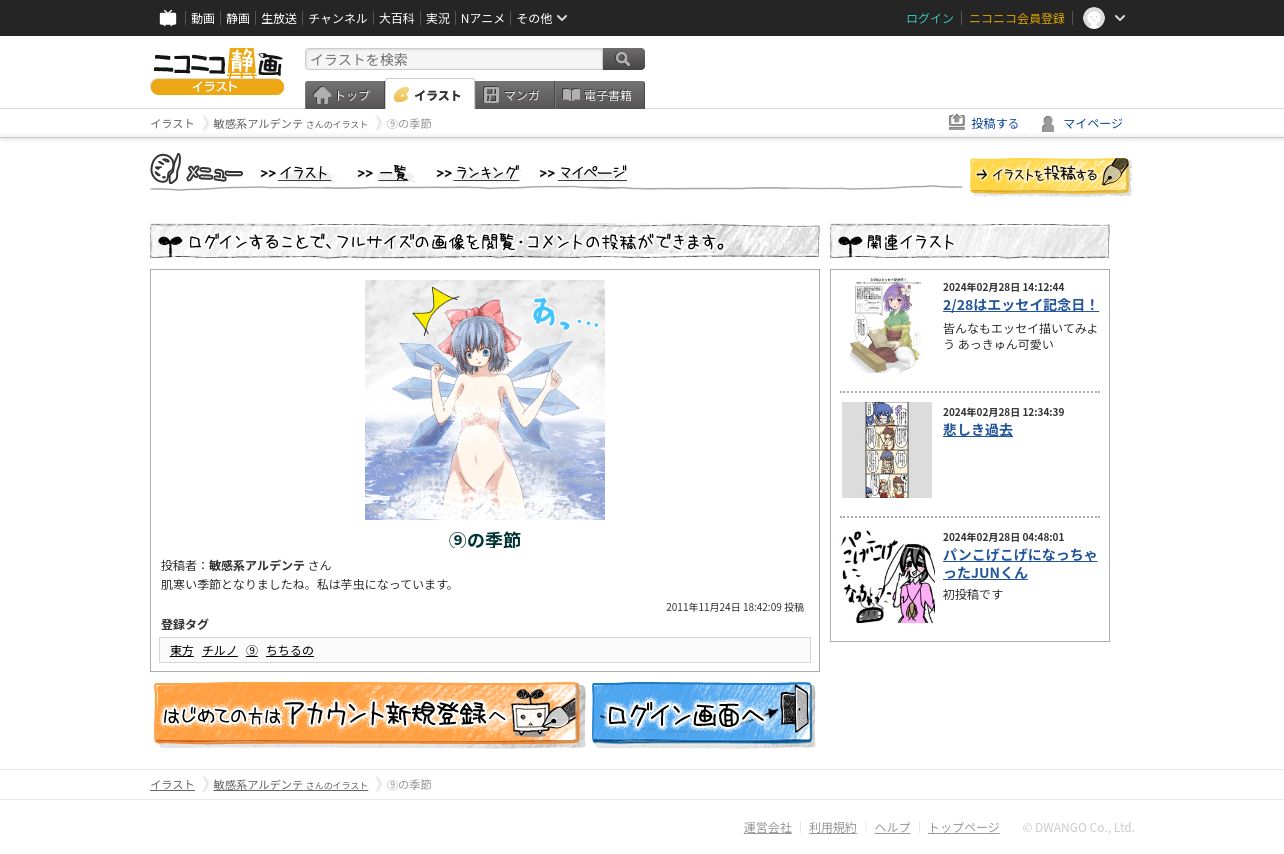Viewport: 1284px width, 854px height.
Task: Click sprout icon in login notice header
Action: (170, 244)
